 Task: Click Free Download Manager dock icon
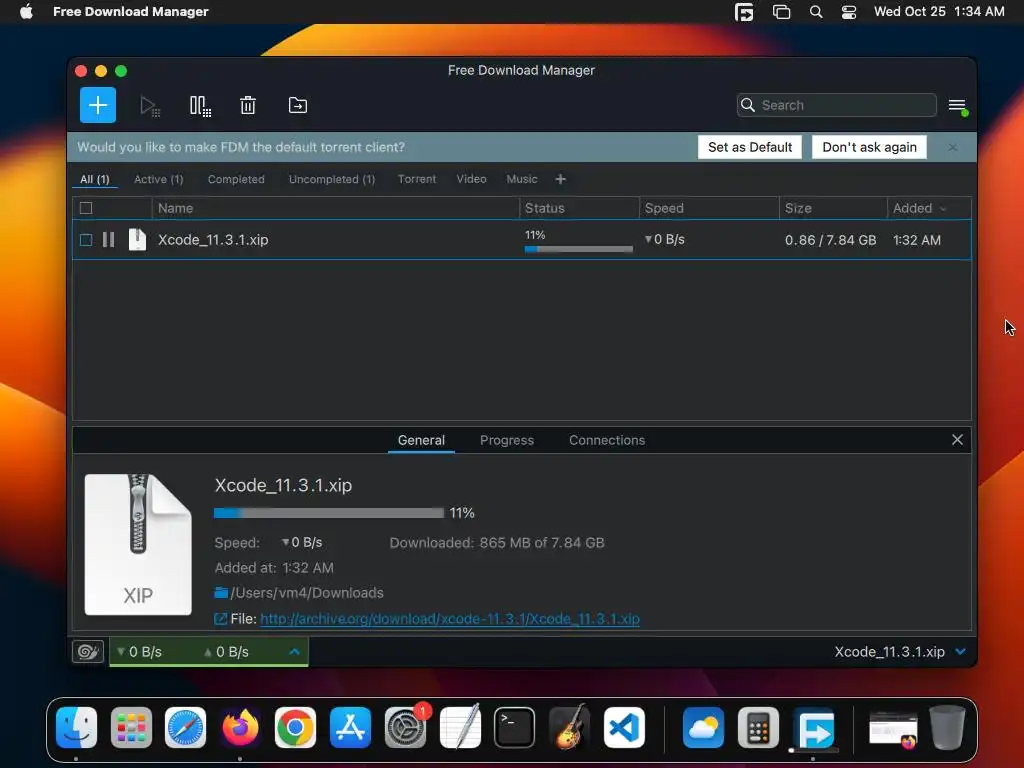coord(813,728)
